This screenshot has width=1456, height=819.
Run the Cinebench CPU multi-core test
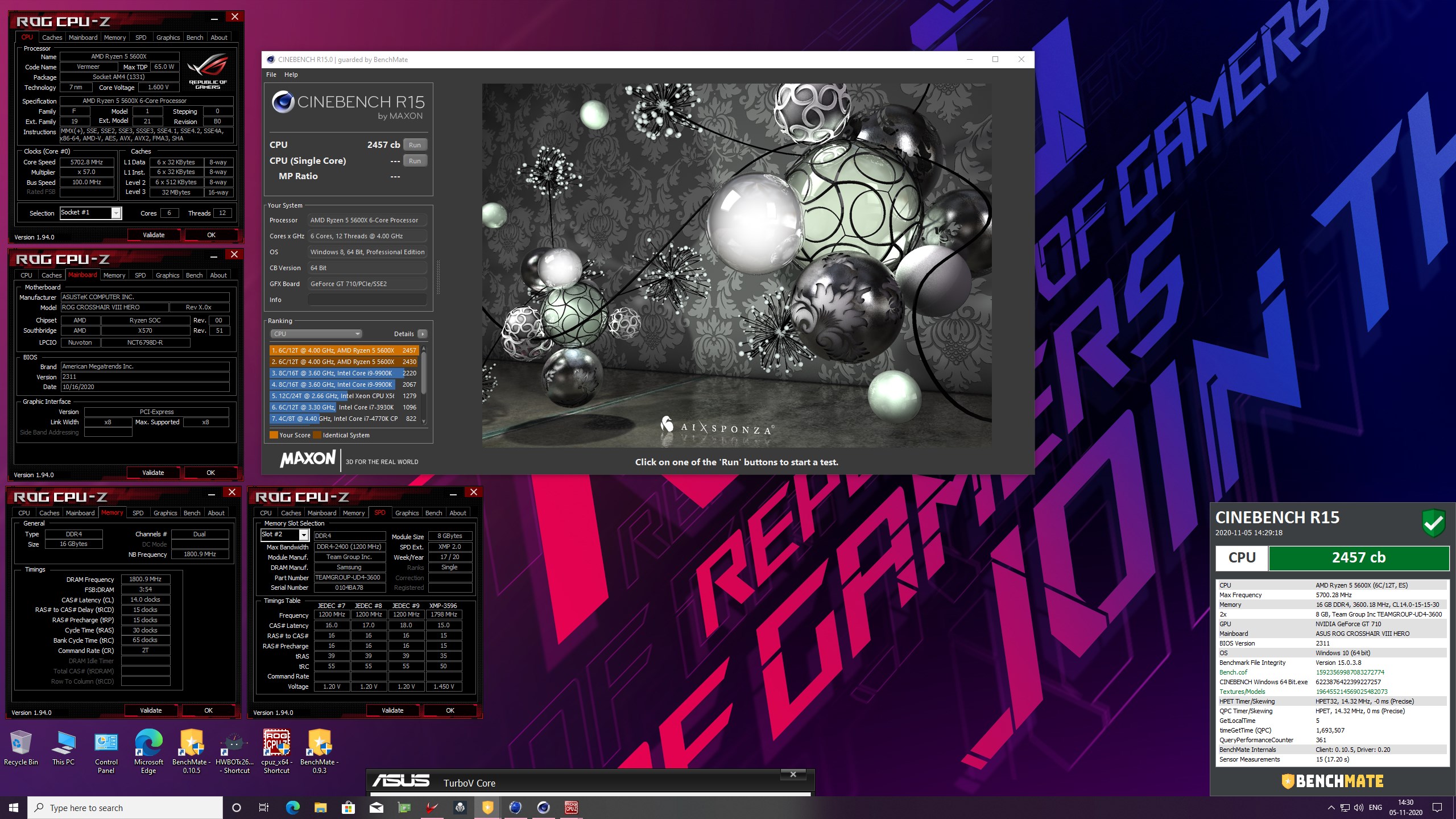click(x=415, y=145)
